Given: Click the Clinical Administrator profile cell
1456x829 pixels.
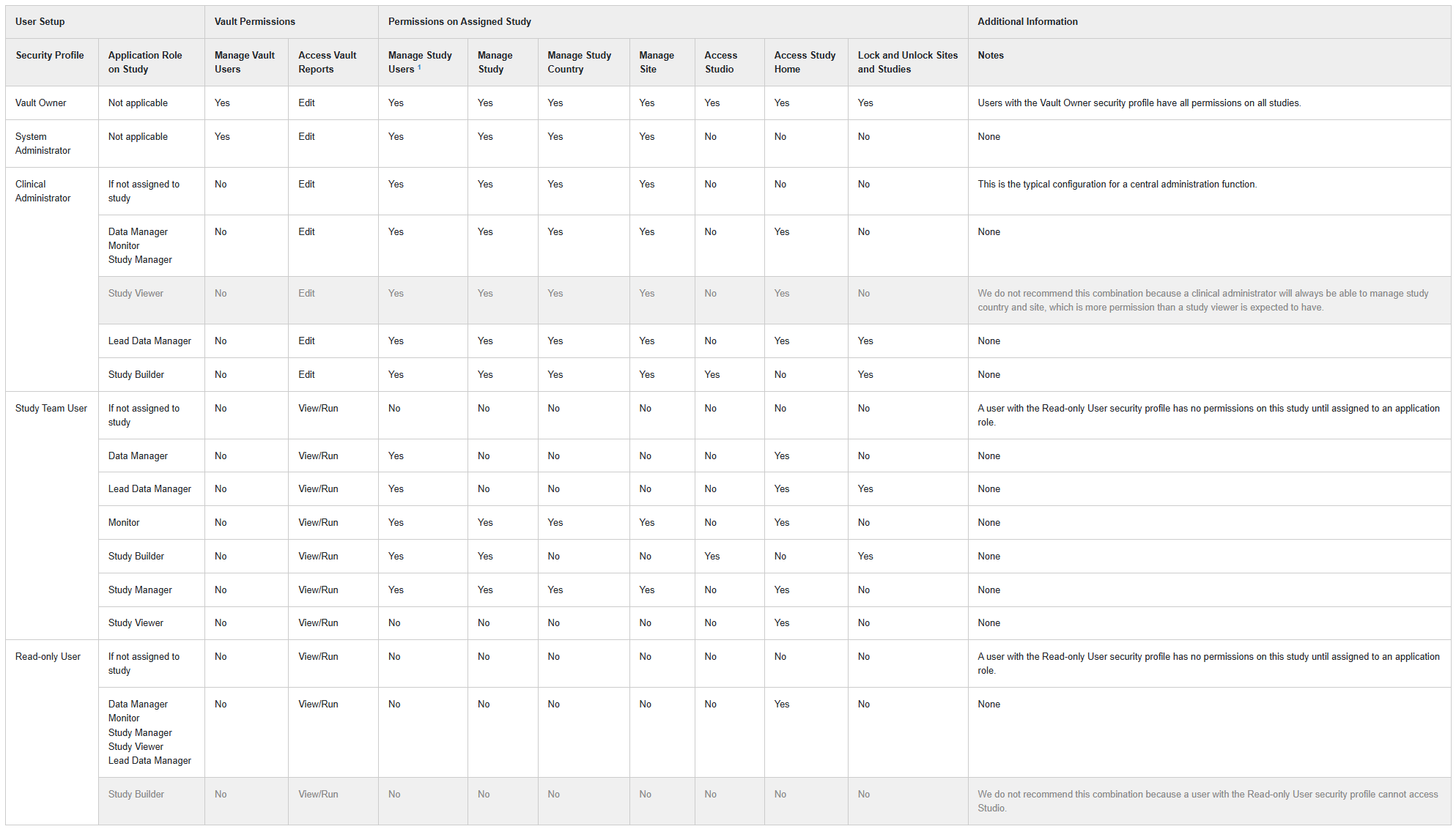Looking at the screenshot, I should 43,191.
